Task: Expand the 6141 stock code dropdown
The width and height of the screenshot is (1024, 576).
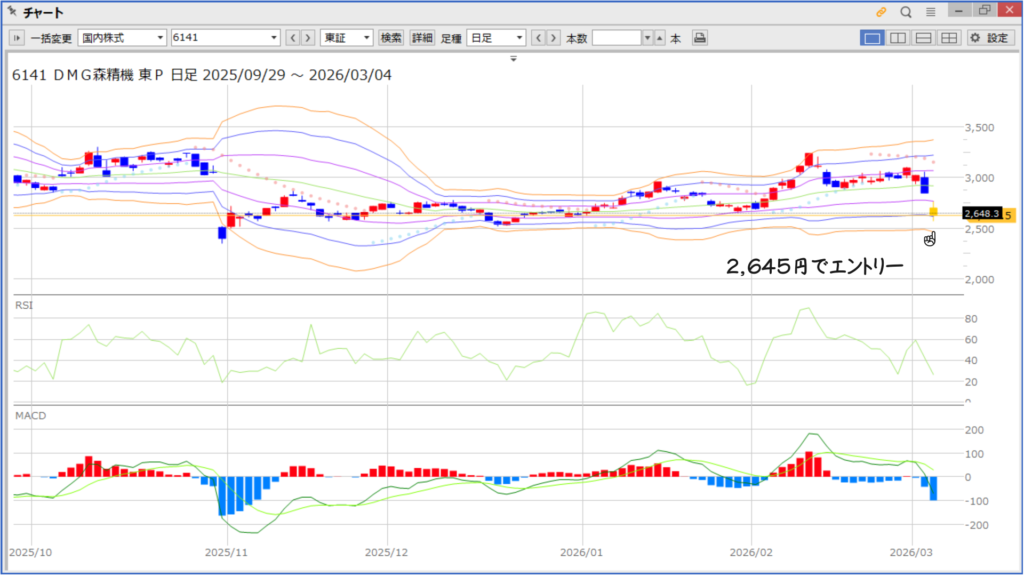Action: point(275,38)
